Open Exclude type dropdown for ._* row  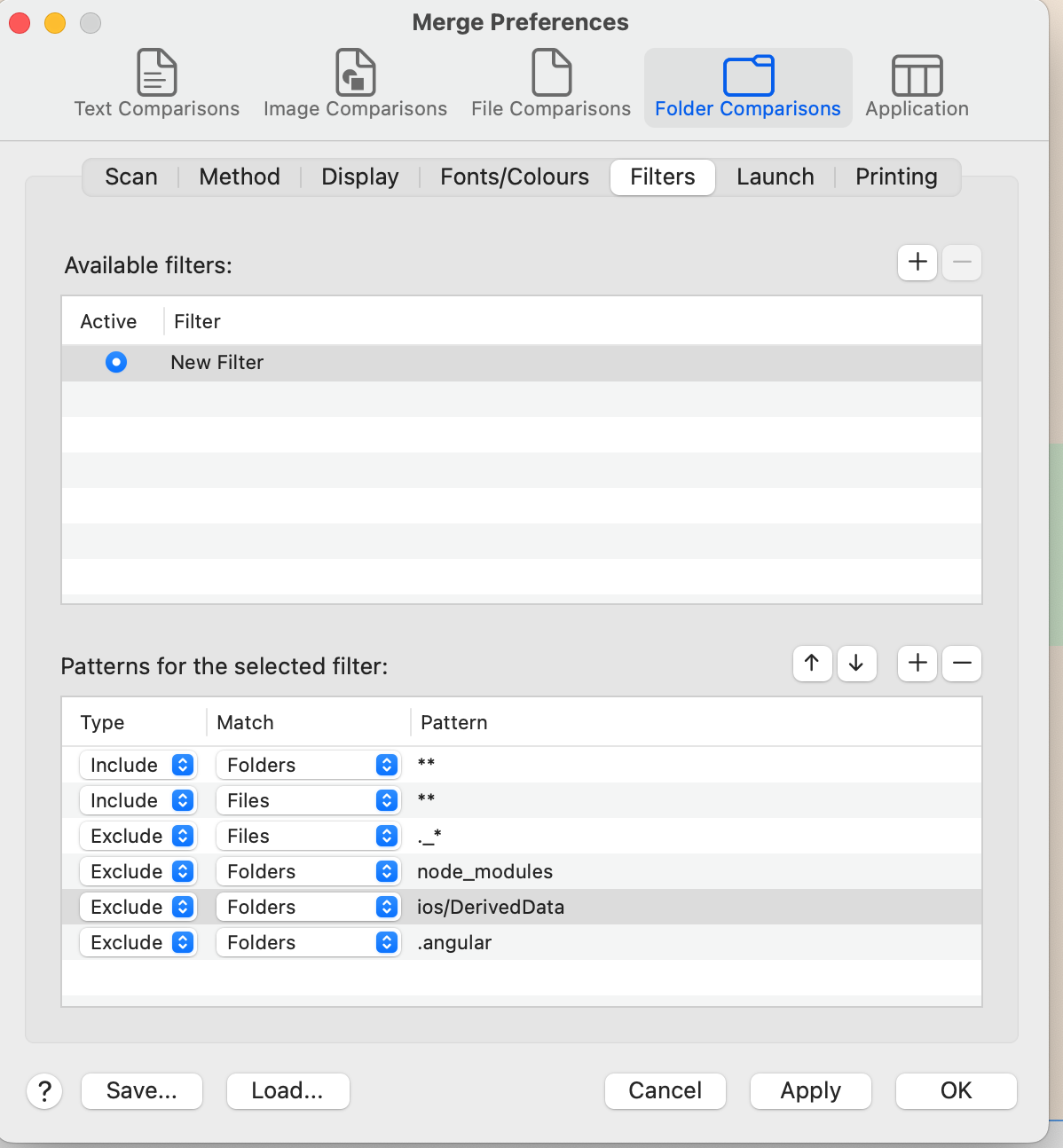(x=138, y=836)
